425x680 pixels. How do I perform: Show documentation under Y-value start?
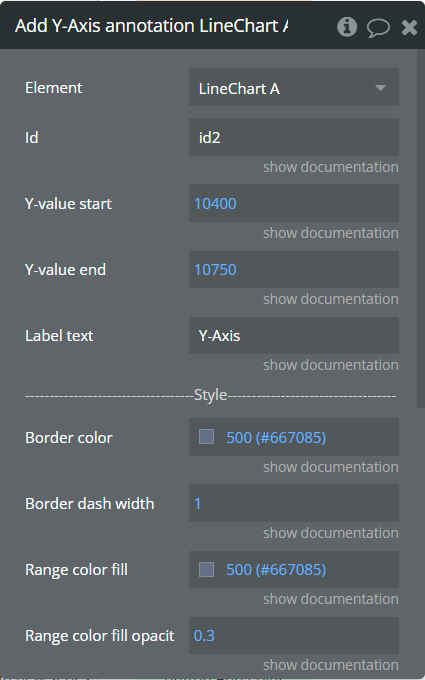(x=330, y=233)
